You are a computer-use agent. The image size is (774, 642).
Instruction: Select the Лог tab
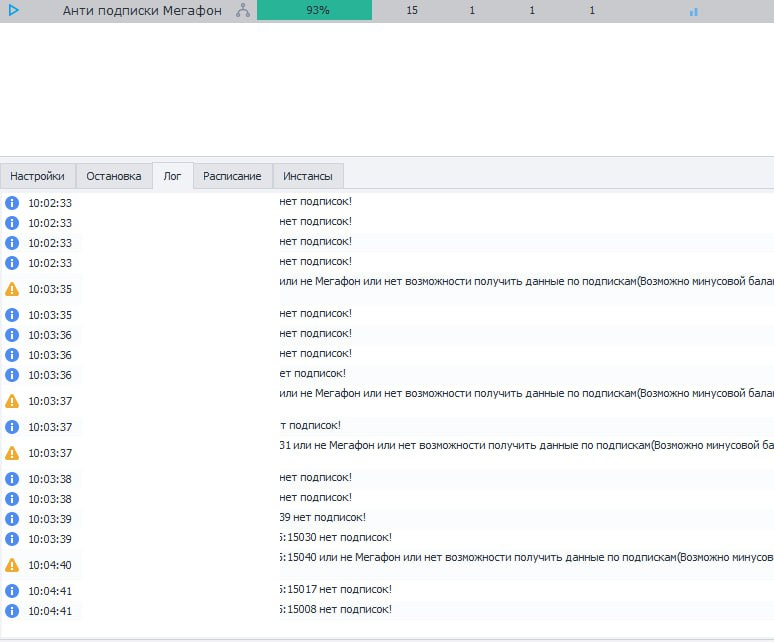click(x=172, y=176)
